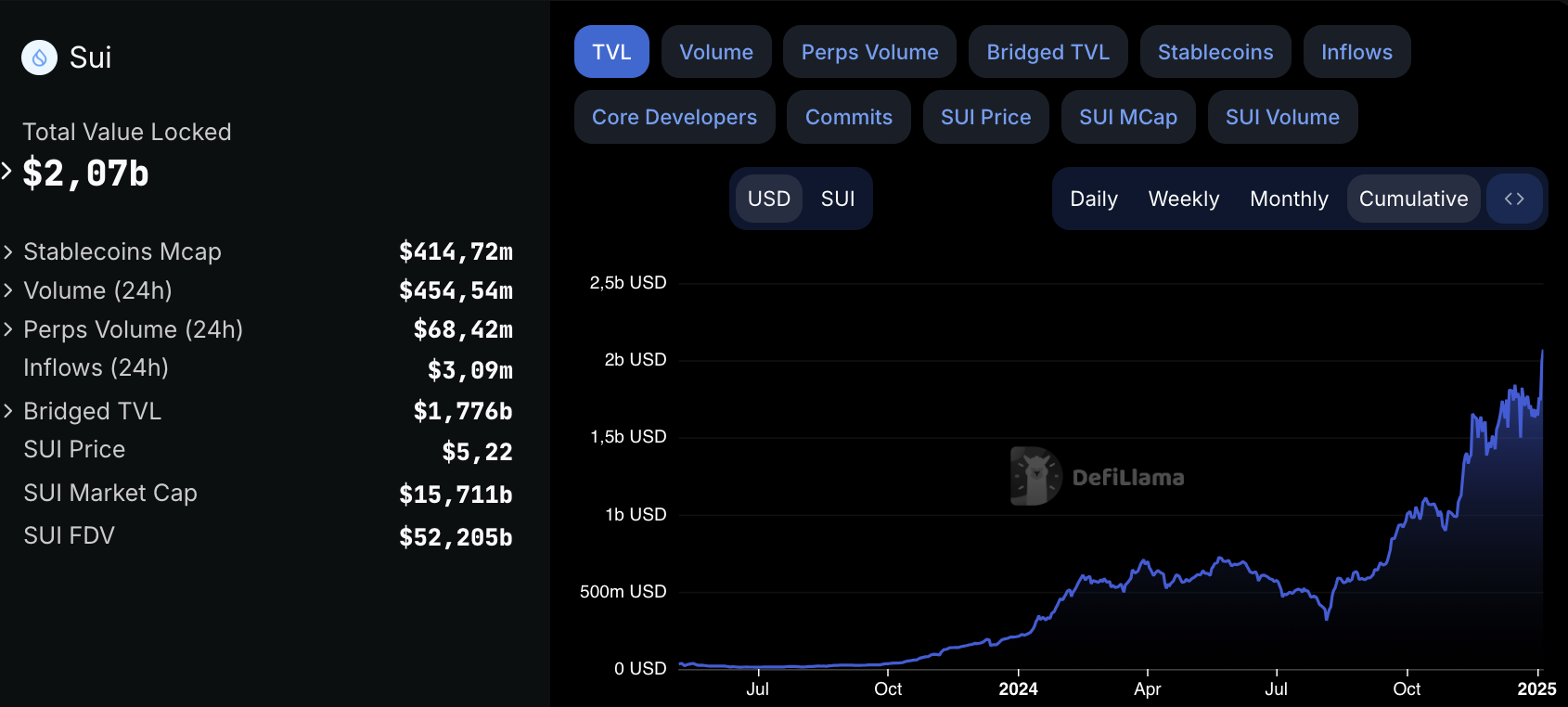This screenshot has height=707, width=1568.
Task: Expand the Total Value Locked chevron
Action: pyautogui.click(x=7, y=171)
